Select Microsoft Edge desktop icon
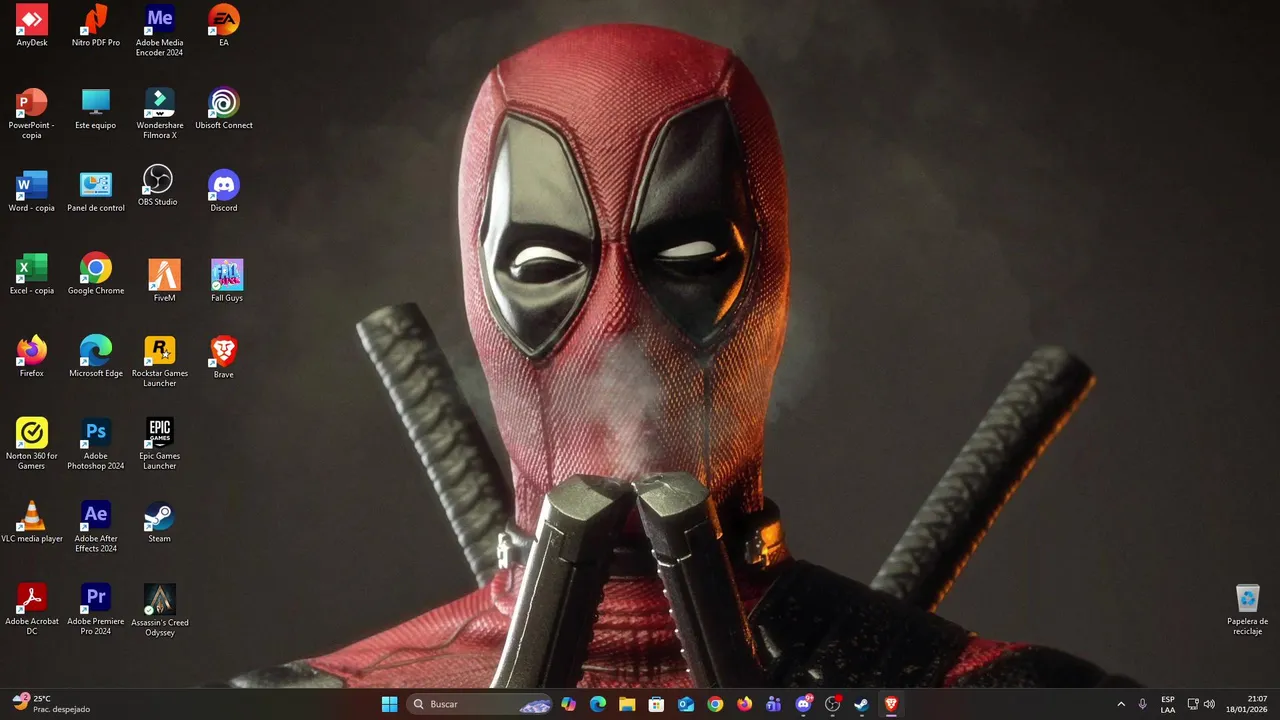1280x720 pixels. pyautogui.click(x=96, y=357)
